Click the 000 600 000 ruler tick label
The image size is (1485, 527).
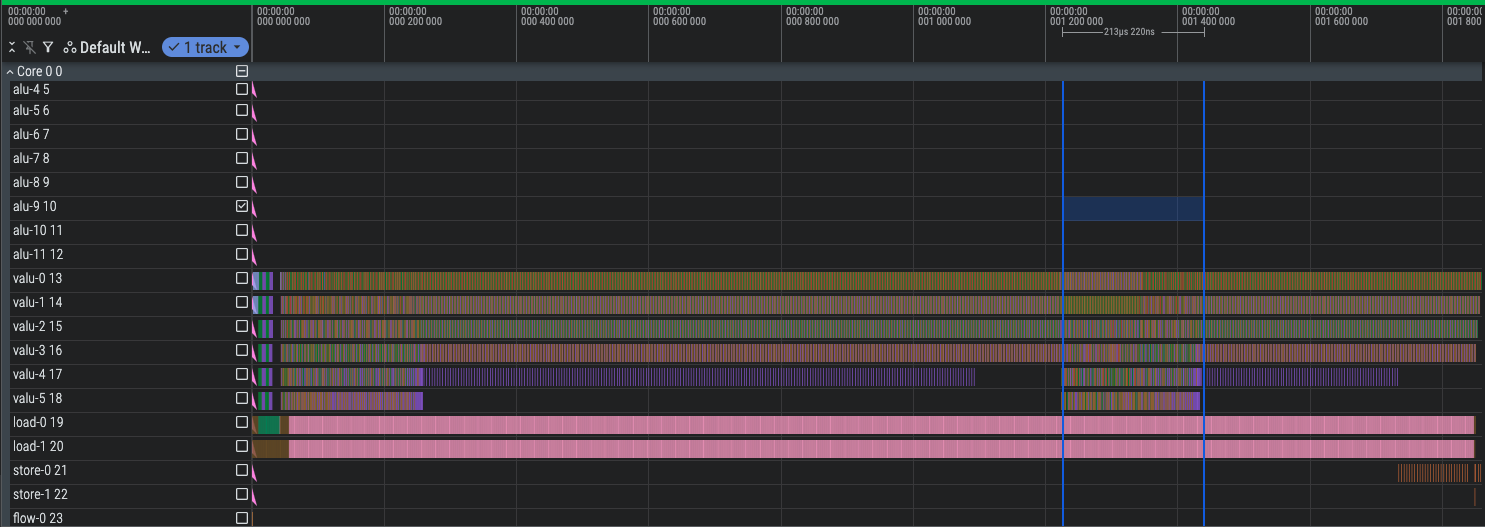679,21
